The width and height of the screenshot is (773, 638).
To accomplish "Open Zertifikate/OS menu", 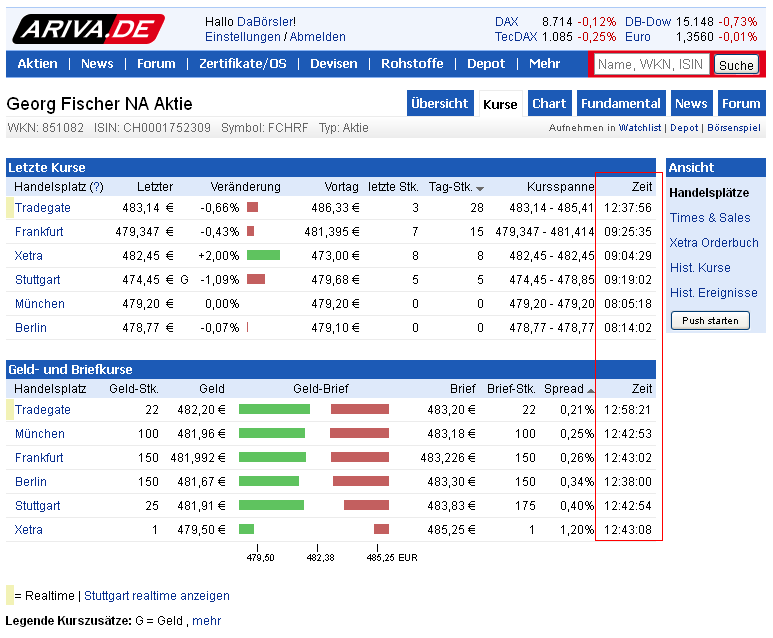I will (x=243, y=64).
